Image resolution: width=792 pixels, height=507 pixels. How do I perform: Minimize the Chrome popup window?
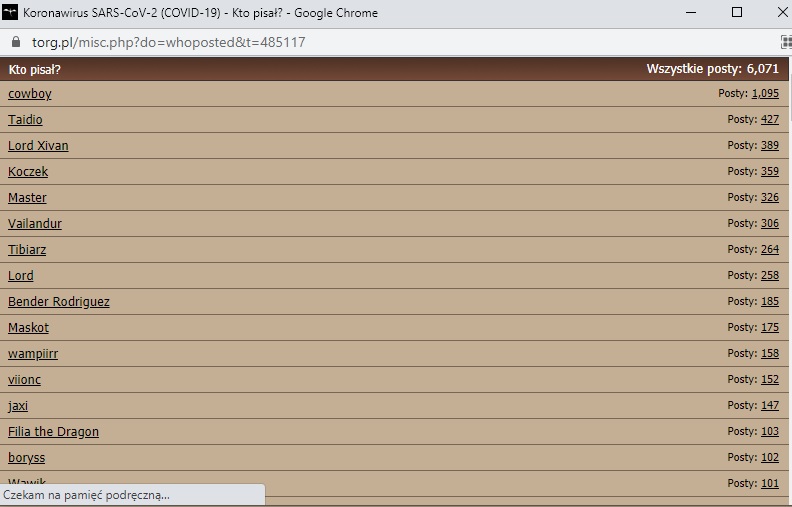tap(691, 13)
